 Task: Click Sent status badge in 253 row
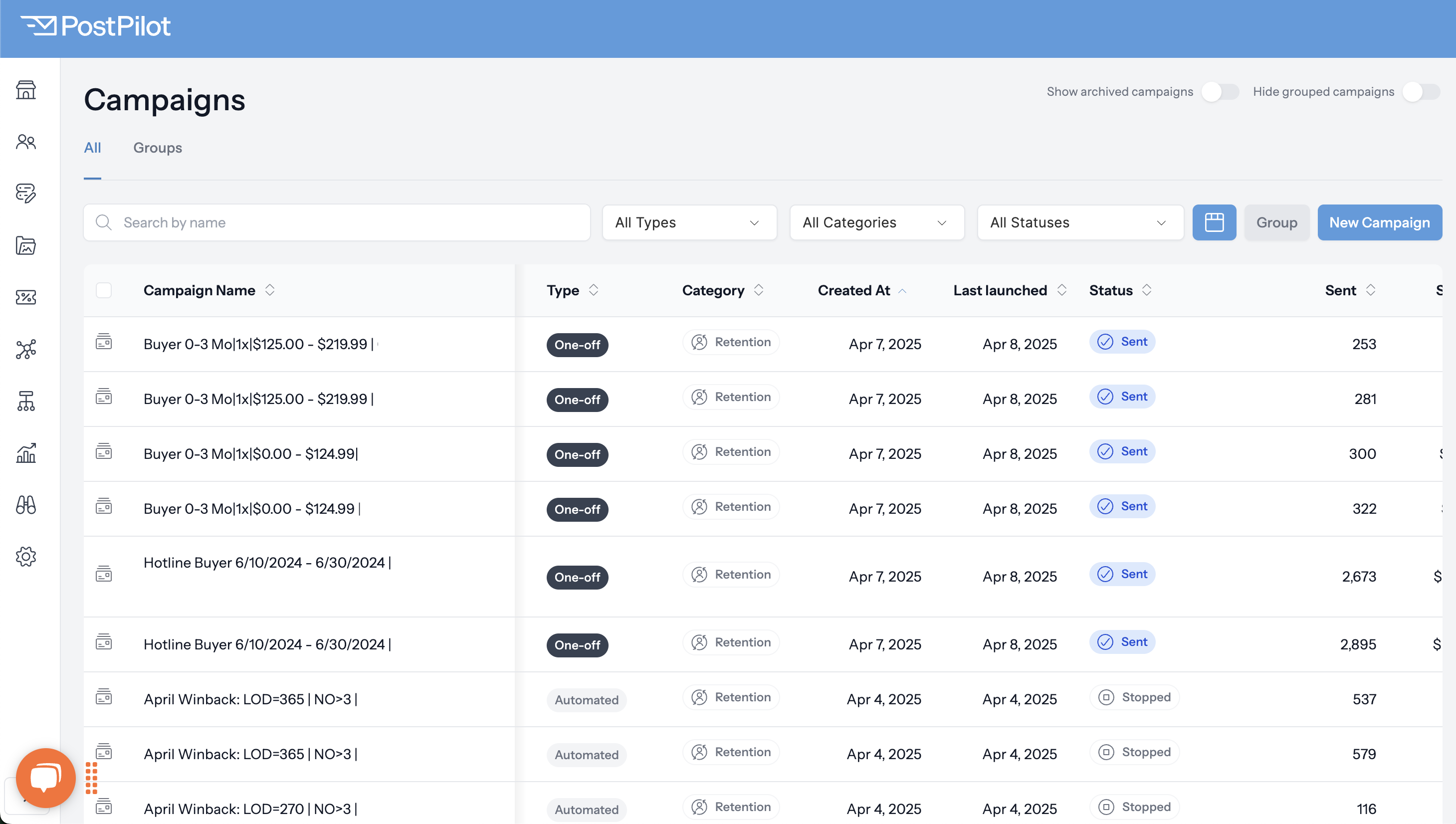tap(1122, 342)
